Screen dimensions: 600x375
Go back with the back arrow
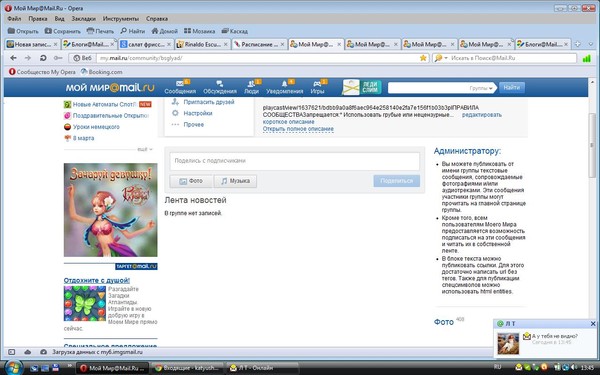coord(13,58)
